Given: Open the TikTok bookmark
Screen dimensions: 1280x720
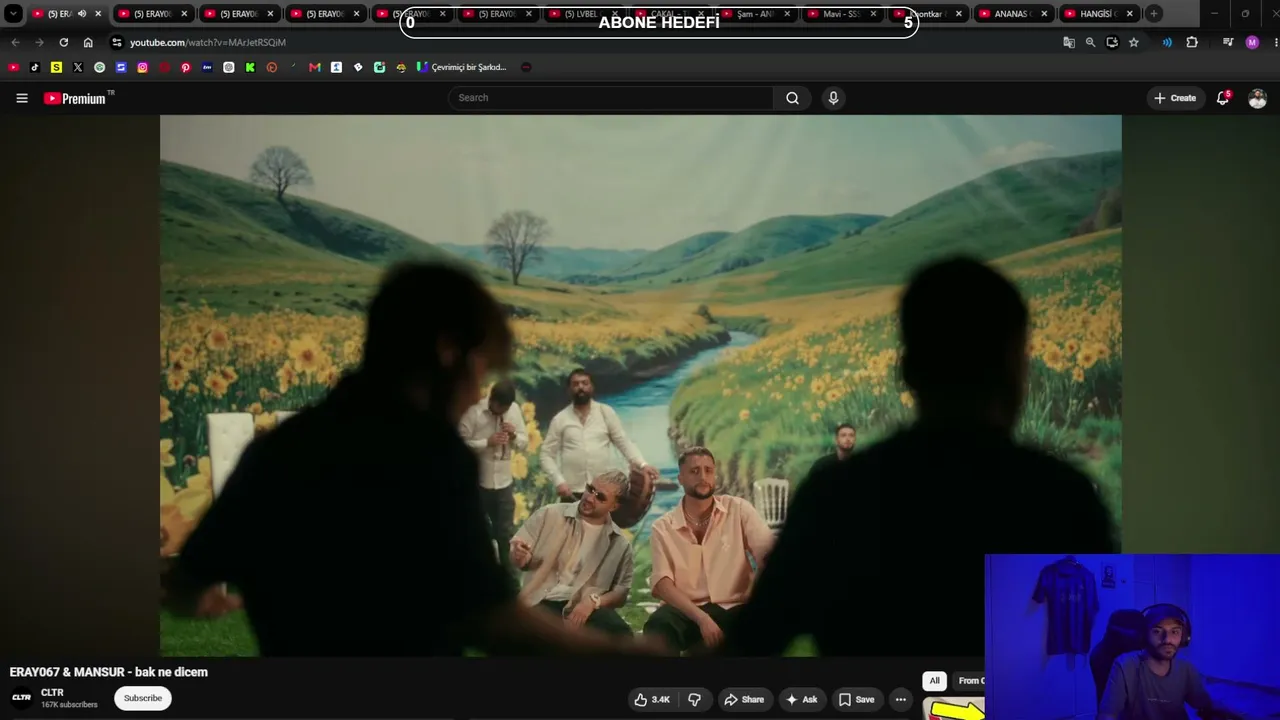Looking at the screenshot, I should click(35, 67).
